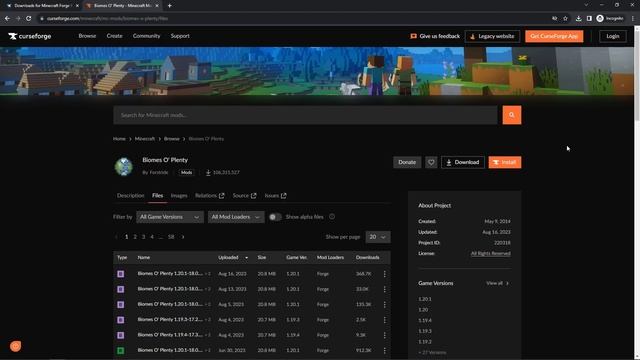Click the Download button
640x360 pixels.
[463, 162]
